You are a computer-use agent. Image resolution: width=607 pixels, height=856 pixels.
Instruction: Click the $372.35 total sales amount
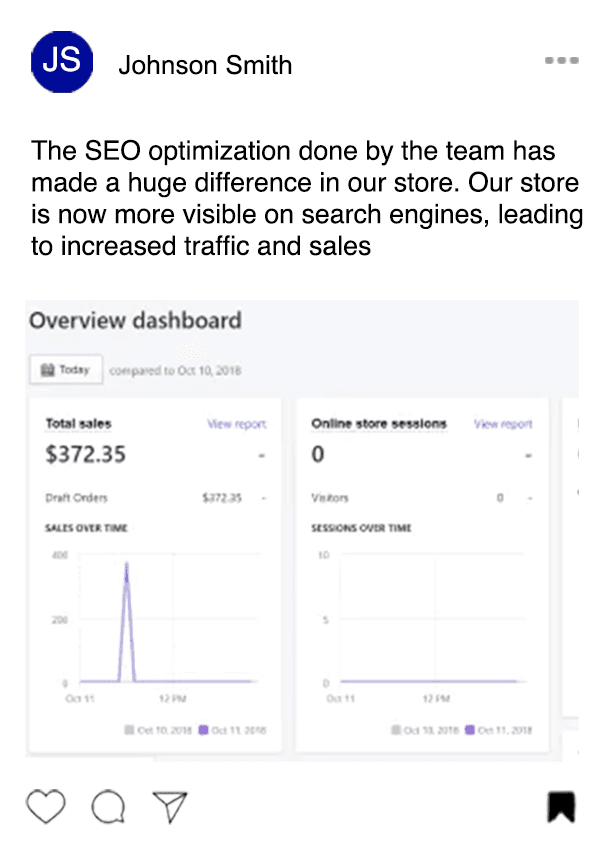[x=86, y=454]
